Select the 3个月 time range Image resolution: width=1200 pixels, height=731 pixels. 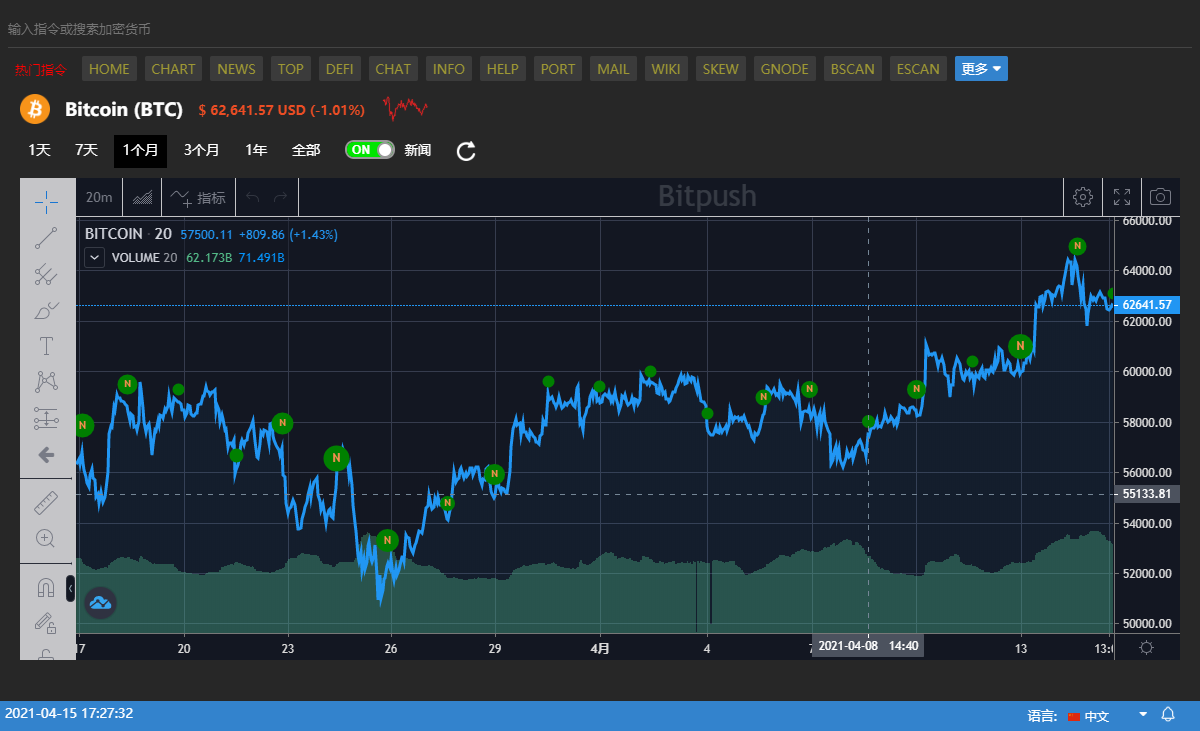[201, 150]
